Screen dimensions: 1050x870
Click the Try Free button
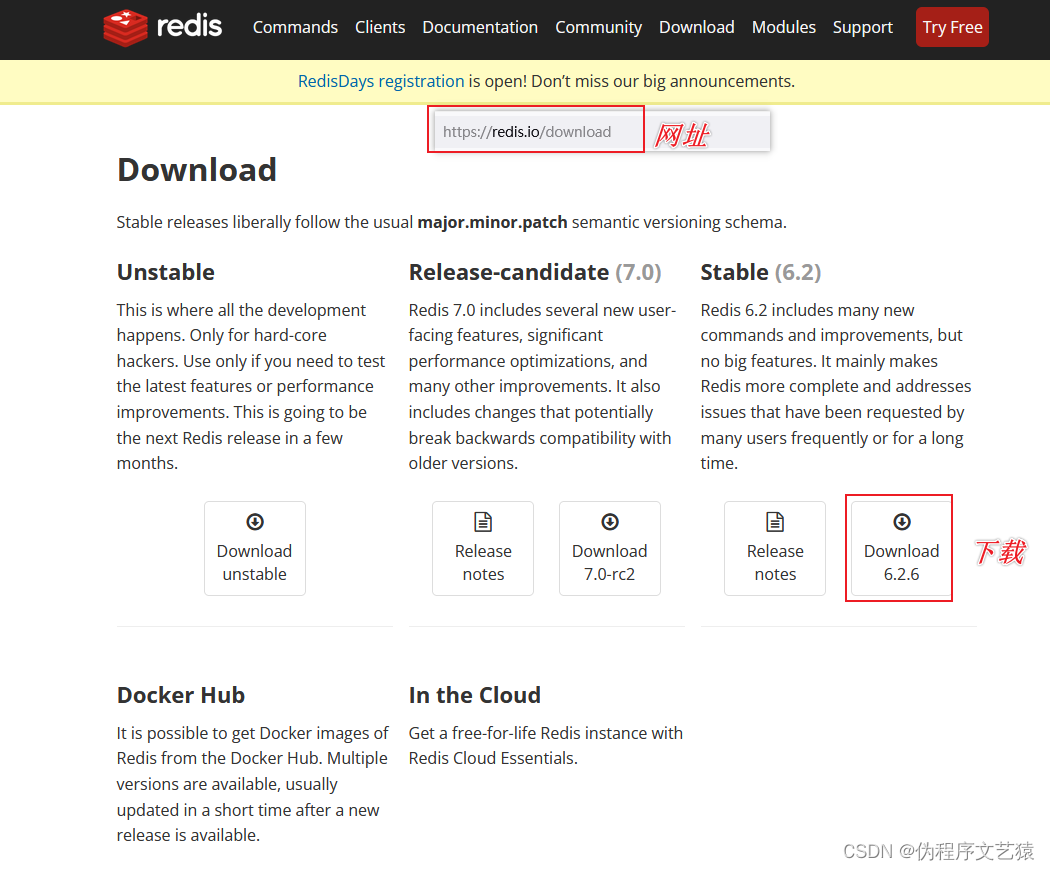[x=952, y=27]
